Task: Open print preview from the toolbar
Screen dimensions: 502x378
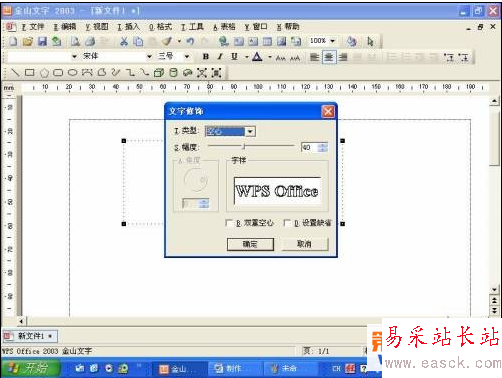Action: 75,41
